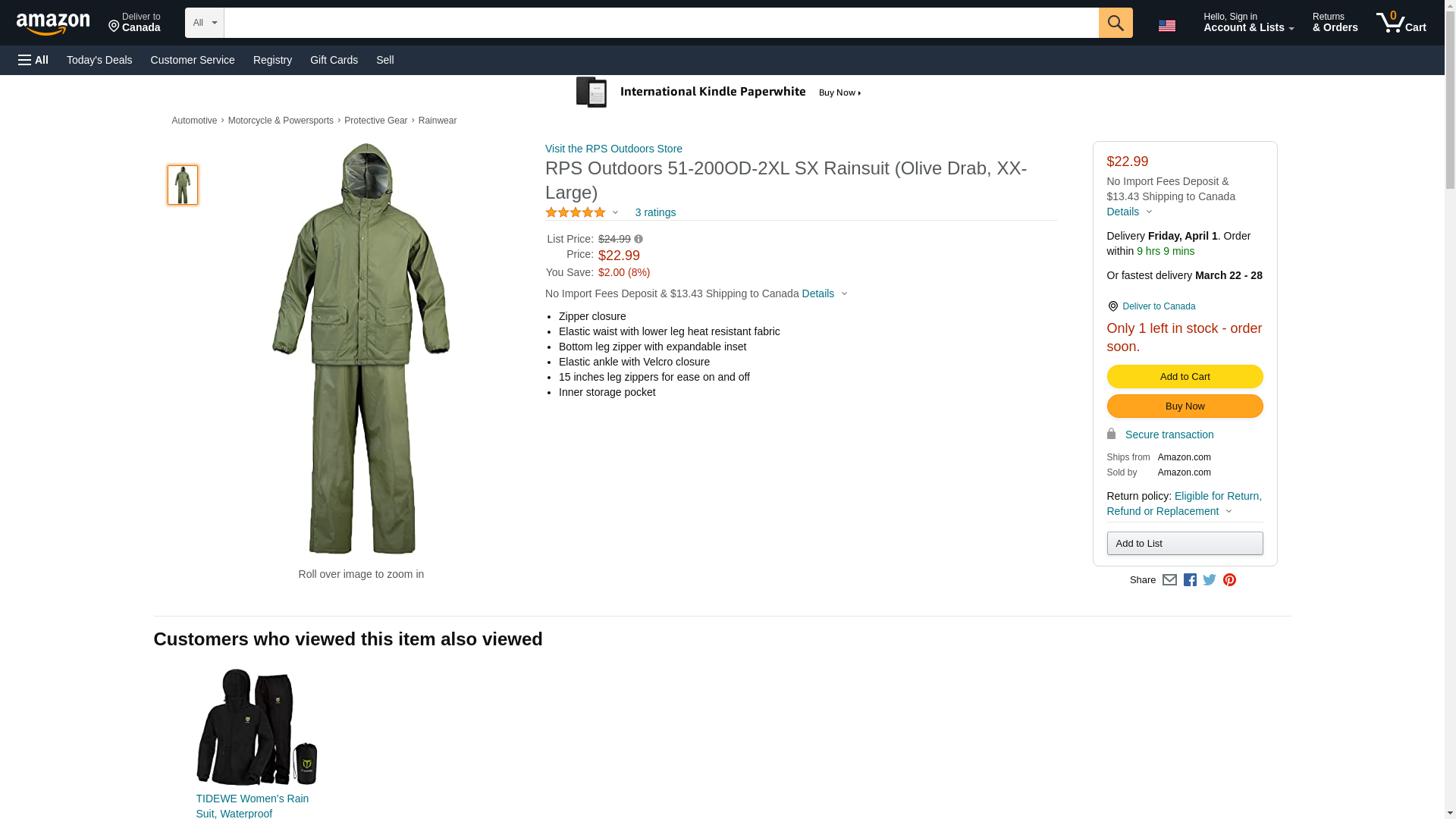Open Today's Deals nav item

(x=99, y=60)
